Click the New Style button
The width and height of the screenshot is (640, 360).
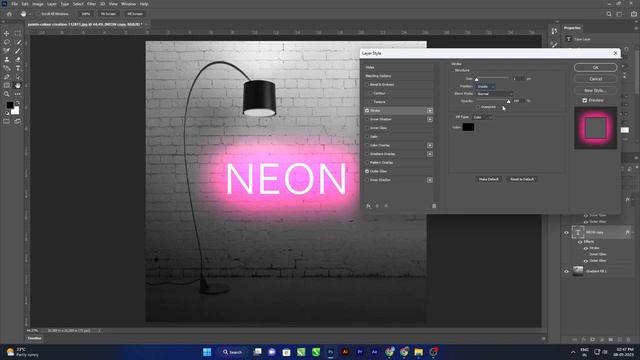tap(596, 90)
